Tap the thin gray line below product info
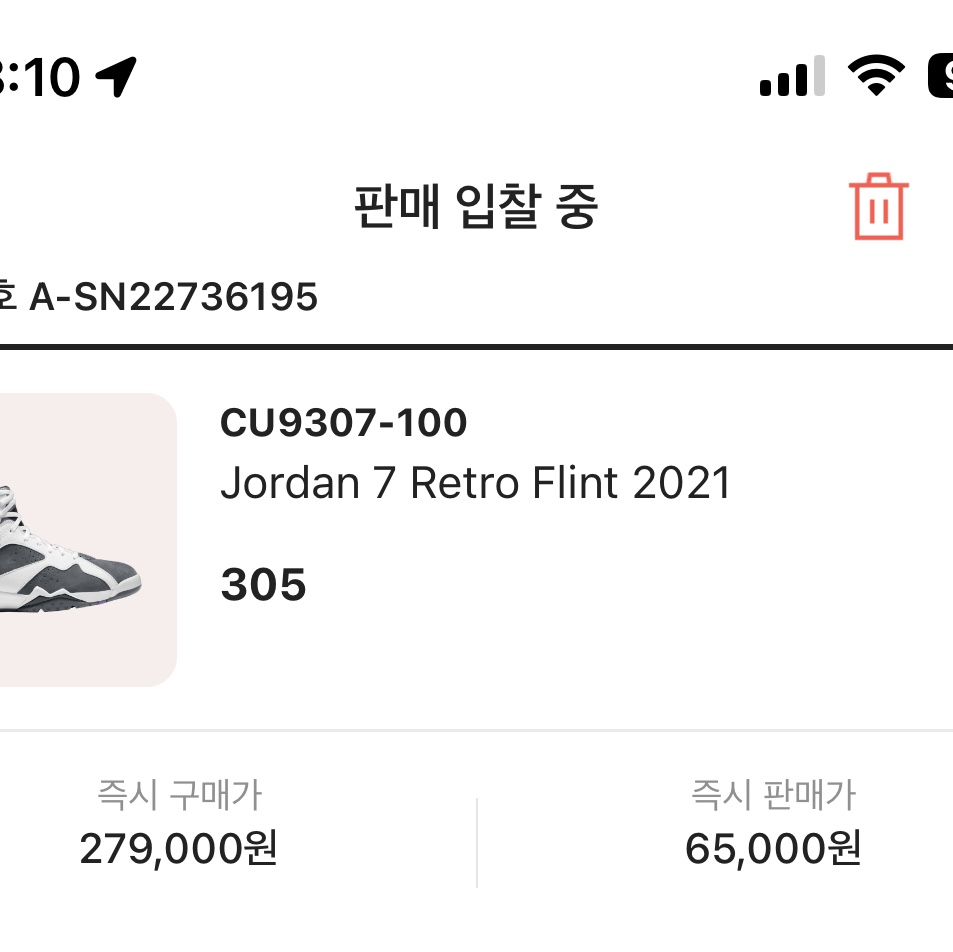This screenshot has height=952, width=953. [x=476, y=731]
